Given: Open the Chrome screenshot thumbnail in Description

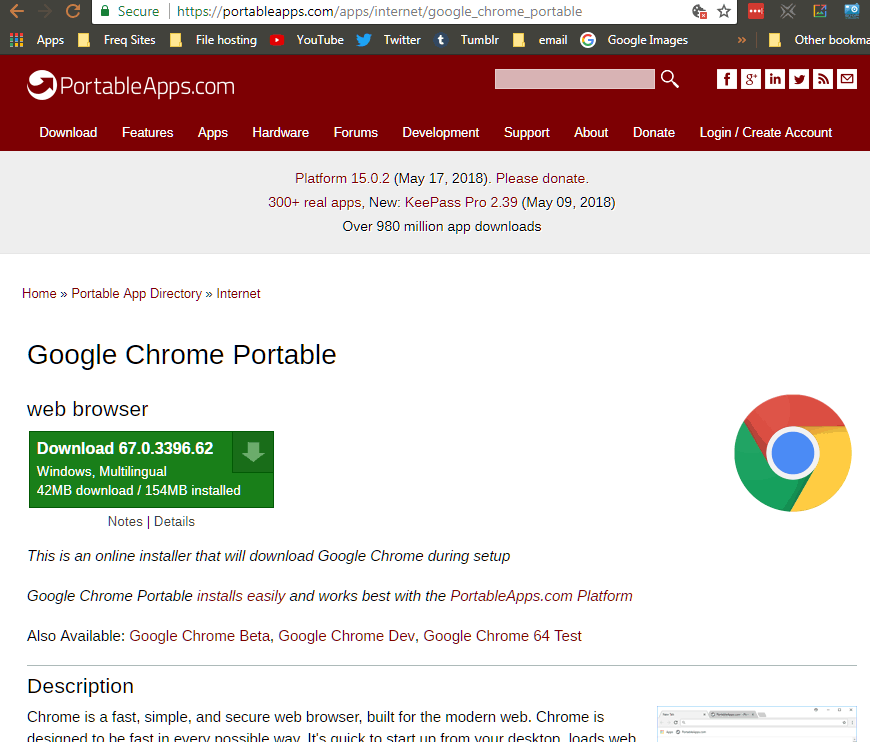Looking at the screenshot, I should coord(757,724).
